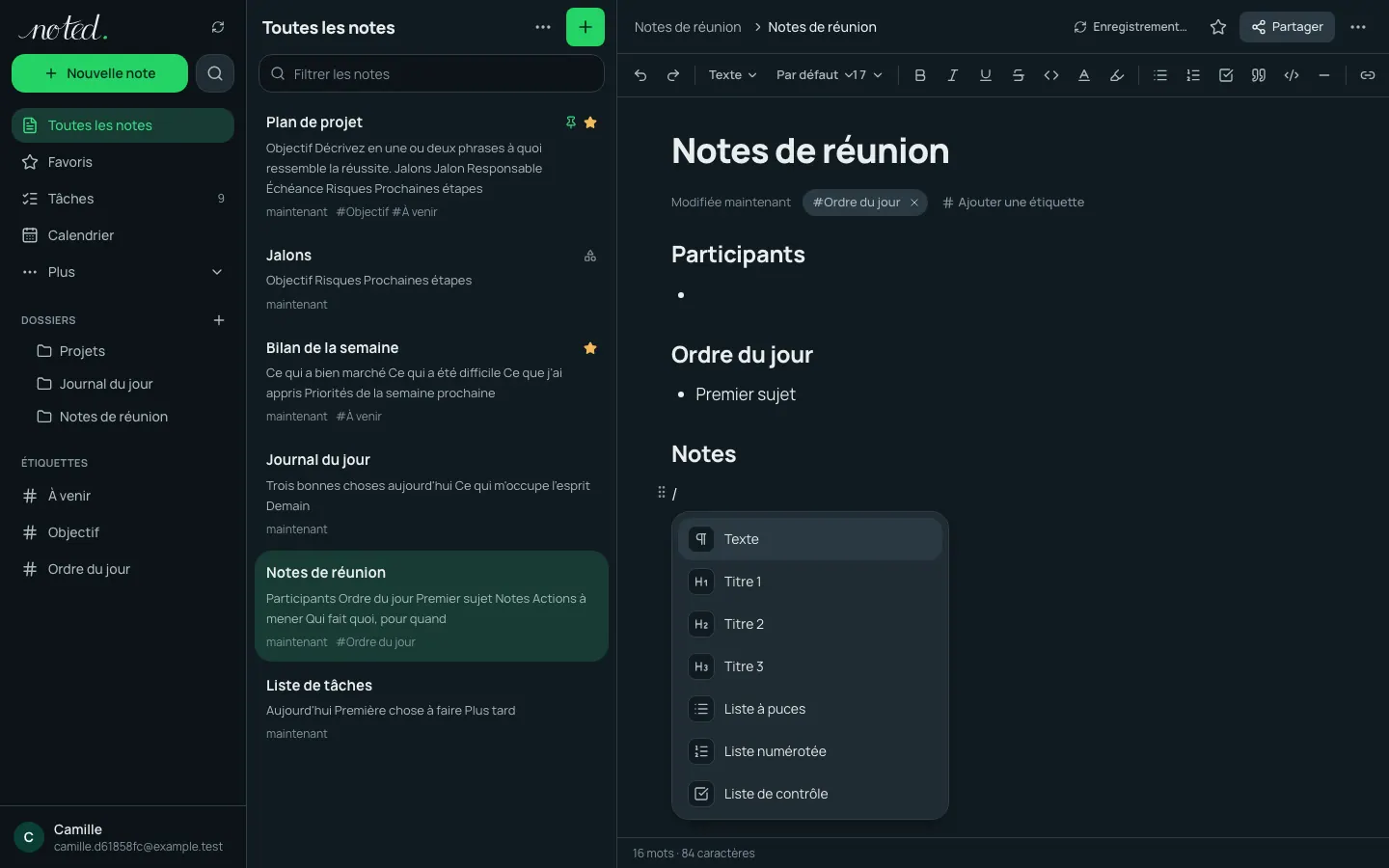The height and width of the screenshot is (868, 1389).
Task: Undo the last edit
Action: click(x=640, y=75)
